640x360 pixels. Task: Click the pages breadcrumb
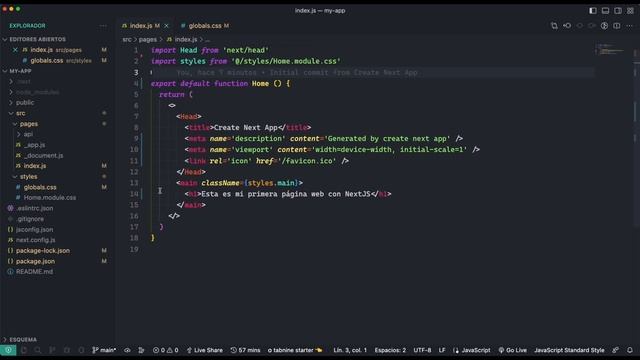click(148, 40)
